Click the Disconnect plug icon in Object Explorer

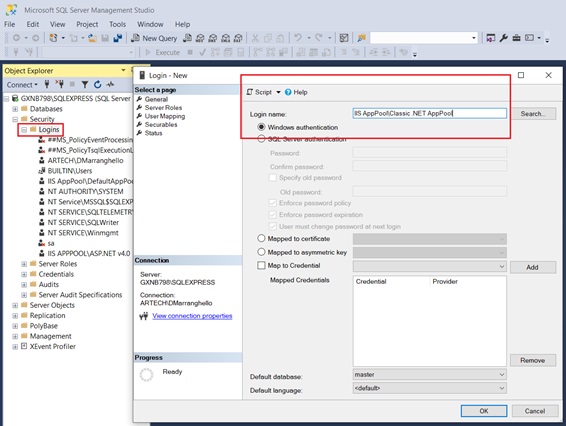click(60, 84)
